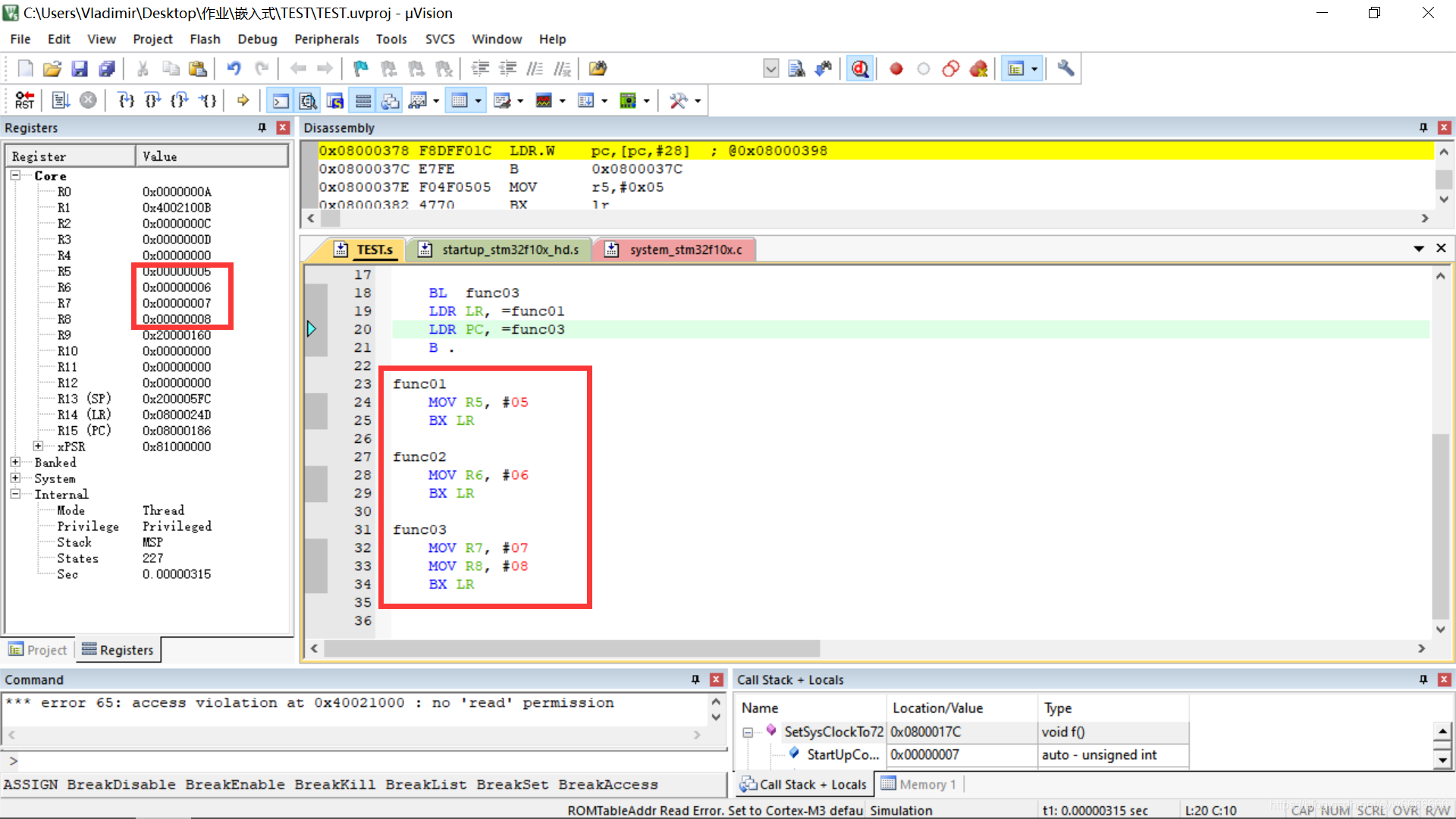1456x819 pixels.
Task: Collapse the Core register group
Action: click(15, 175)
